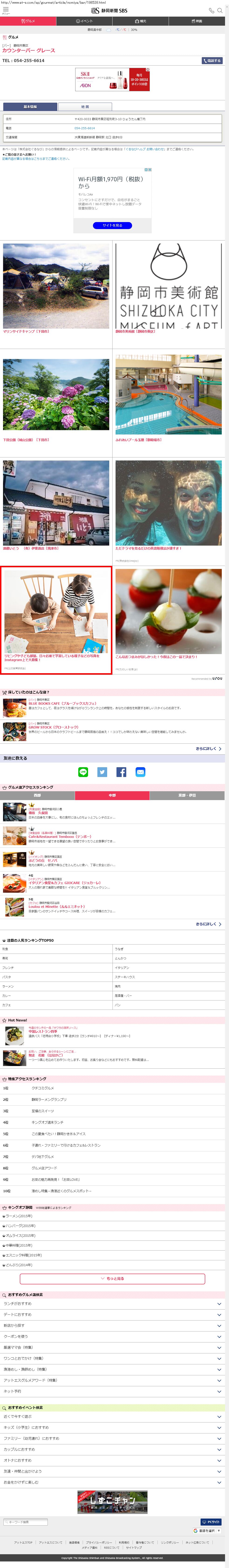Share this page on Twitter icon
This screenshot has height=1568, width=229.
point(102,772)
